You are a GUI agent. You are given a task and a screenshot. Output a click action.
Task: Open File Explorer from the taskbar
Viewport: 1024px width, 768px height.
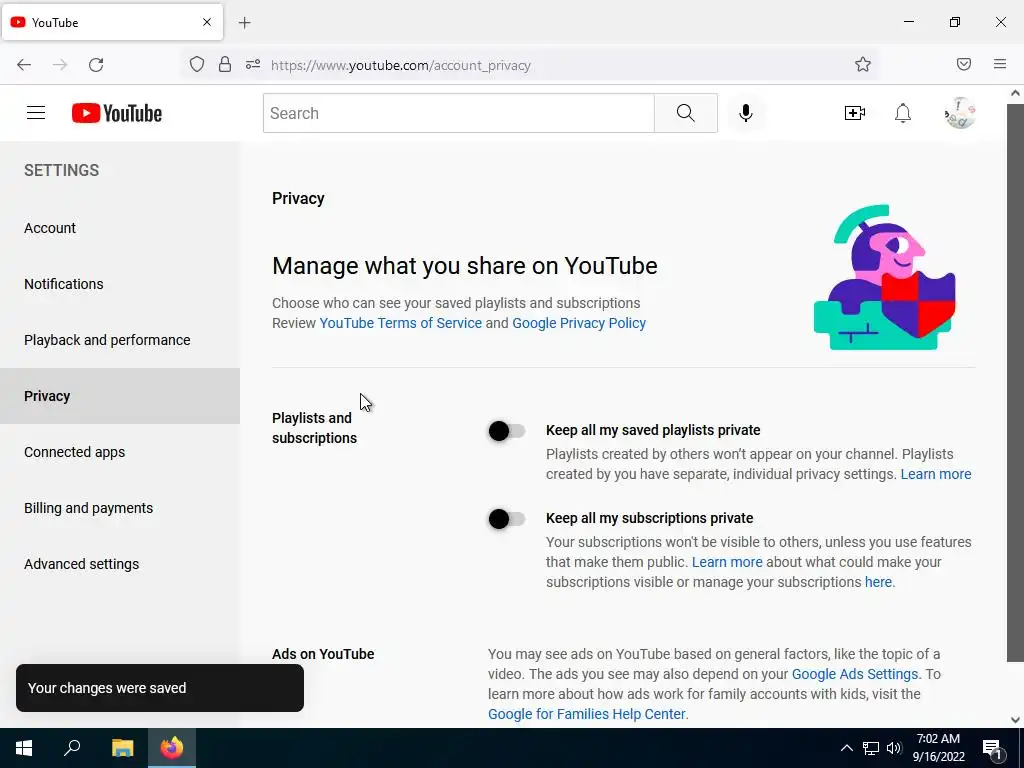[x=122, y=748]
